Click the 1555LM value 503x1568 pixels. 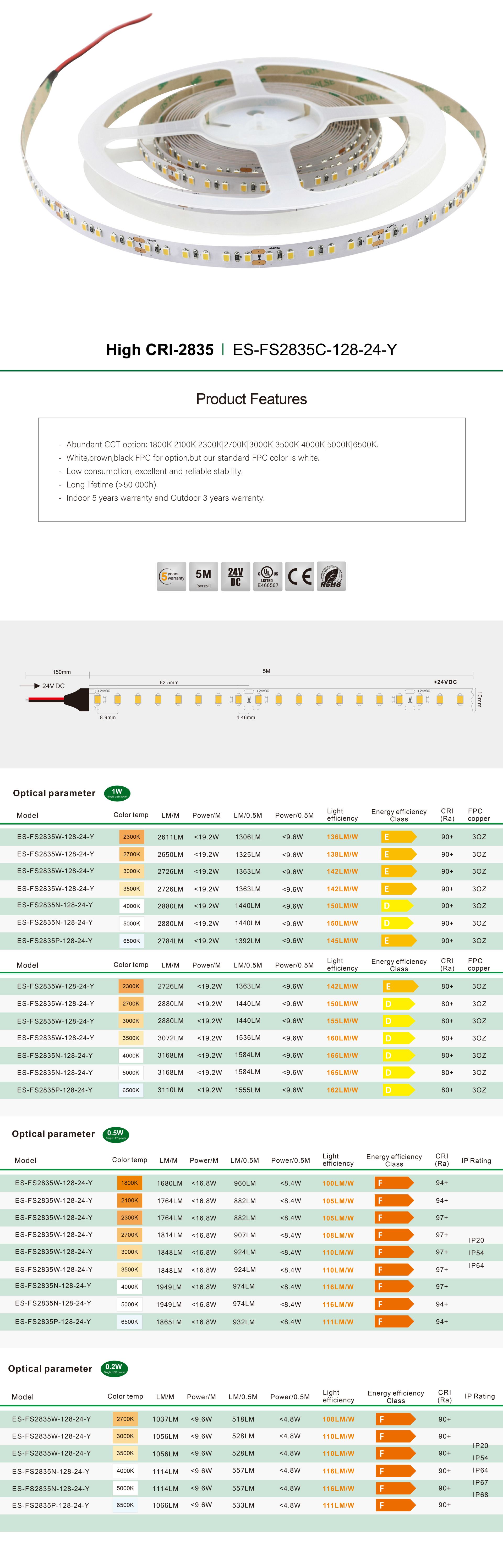coord(248,1090)
